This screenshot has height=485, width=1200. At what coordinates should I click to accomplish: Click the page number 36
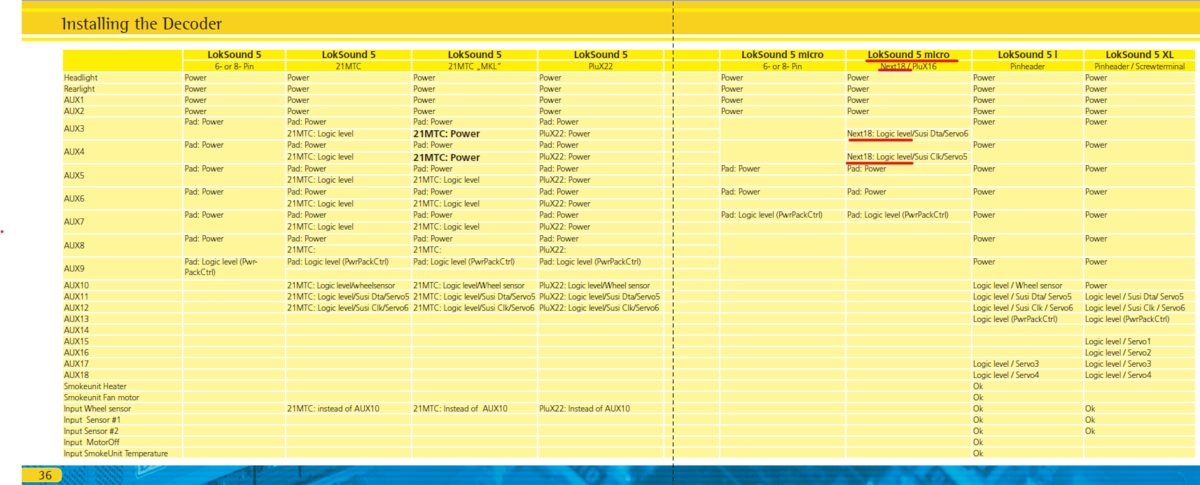[46, 474]
